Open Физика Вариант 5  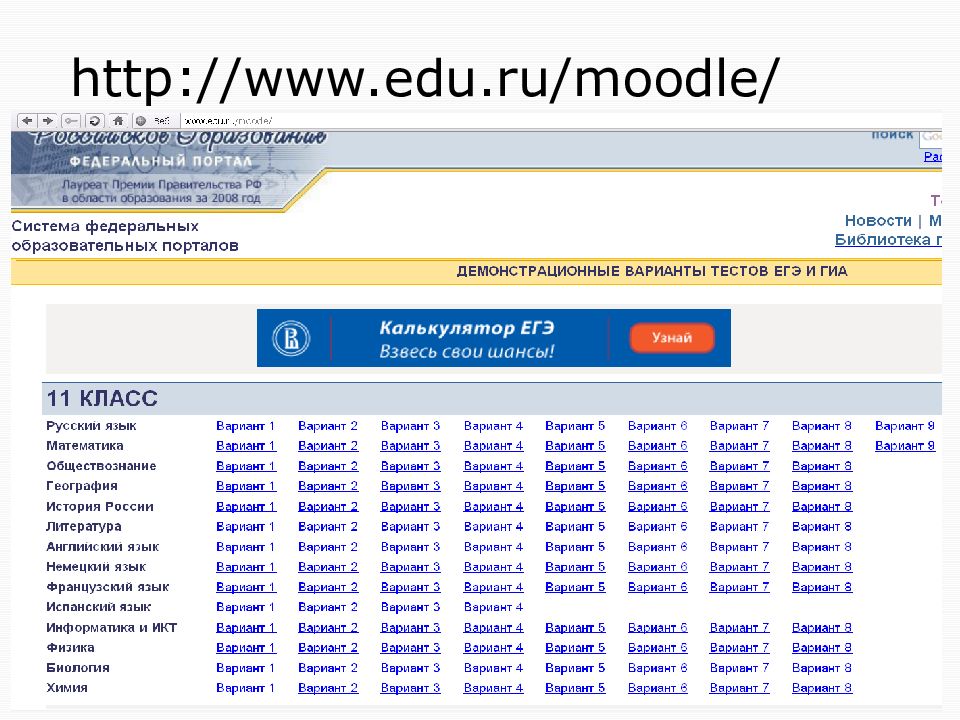click(575, 648)
